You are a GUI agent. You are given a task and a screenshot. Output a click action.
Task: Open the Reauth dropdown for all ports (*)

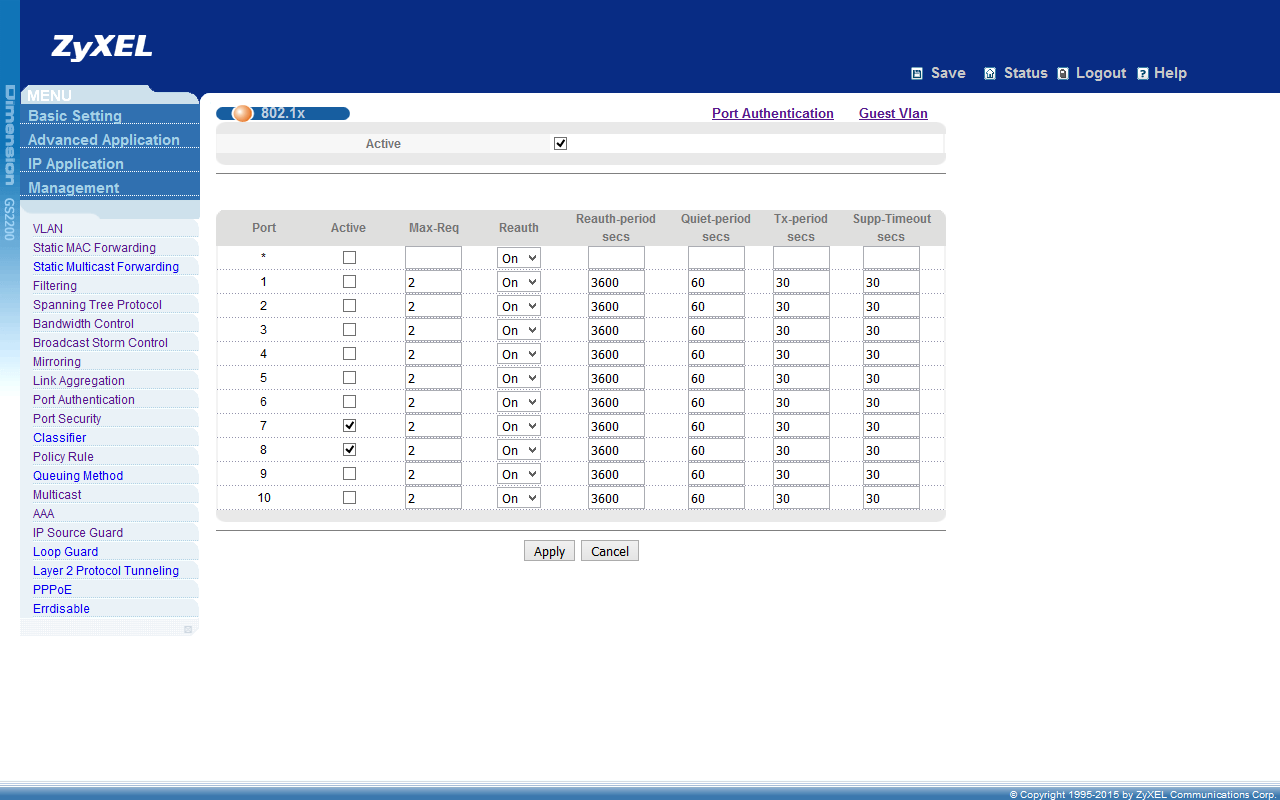coord(519,258)
